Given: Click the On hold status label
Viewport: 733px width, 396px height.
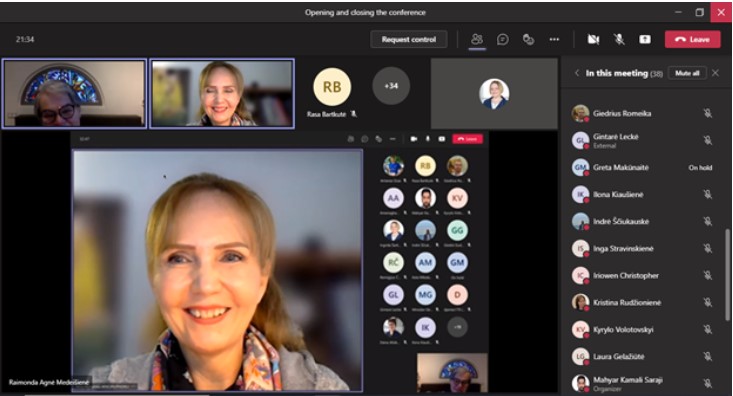Looking at the screenshot, I should click(700, 167).
